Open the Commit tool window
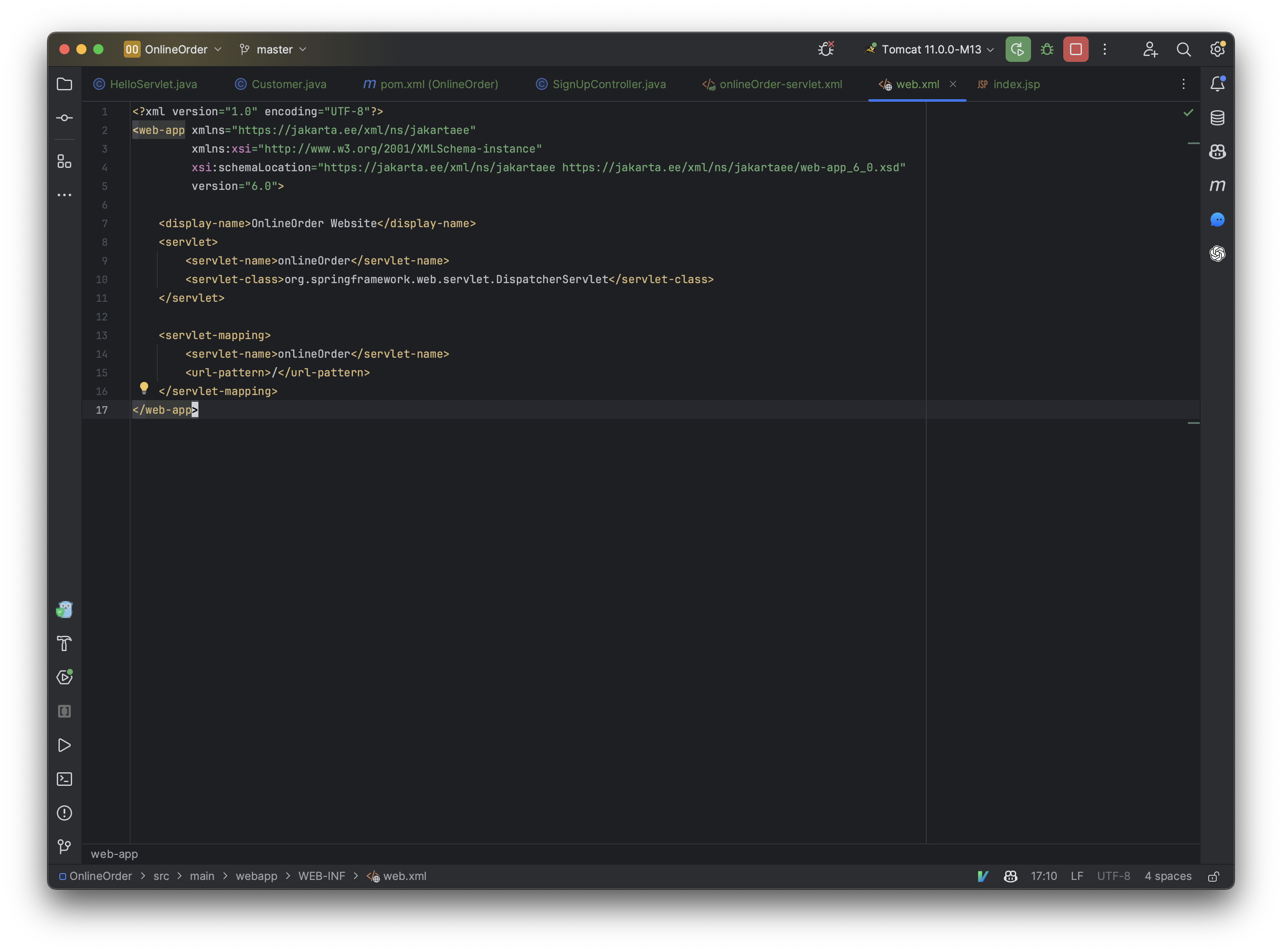 tap(64, 117)
